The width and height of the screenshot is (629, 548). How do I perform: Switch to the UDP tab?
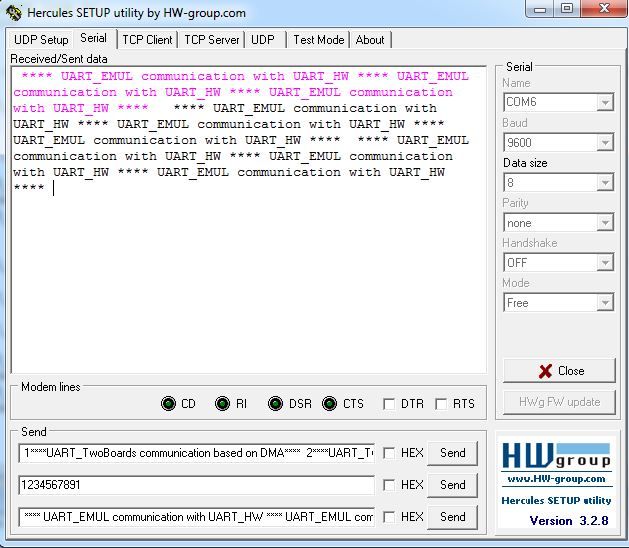pos(263,40)
